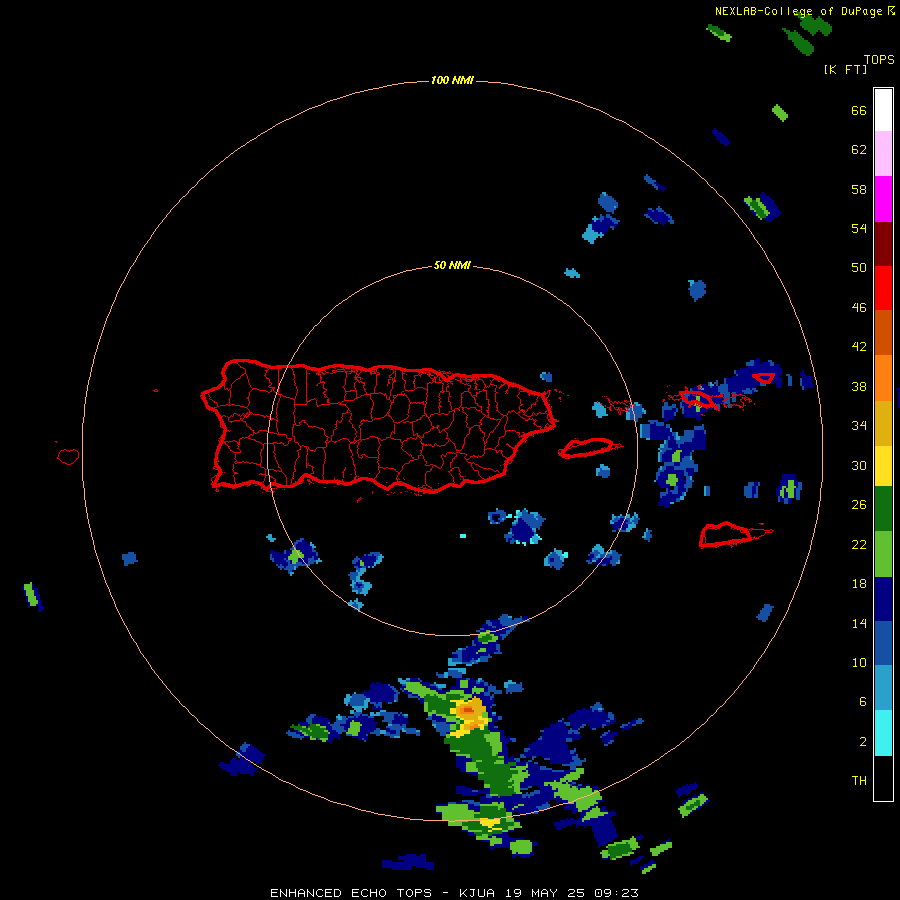Image resolution: width=900 pixels, height=900 pixels.
Task: Select the "58" legend value
Action: [x=859, y=189]
